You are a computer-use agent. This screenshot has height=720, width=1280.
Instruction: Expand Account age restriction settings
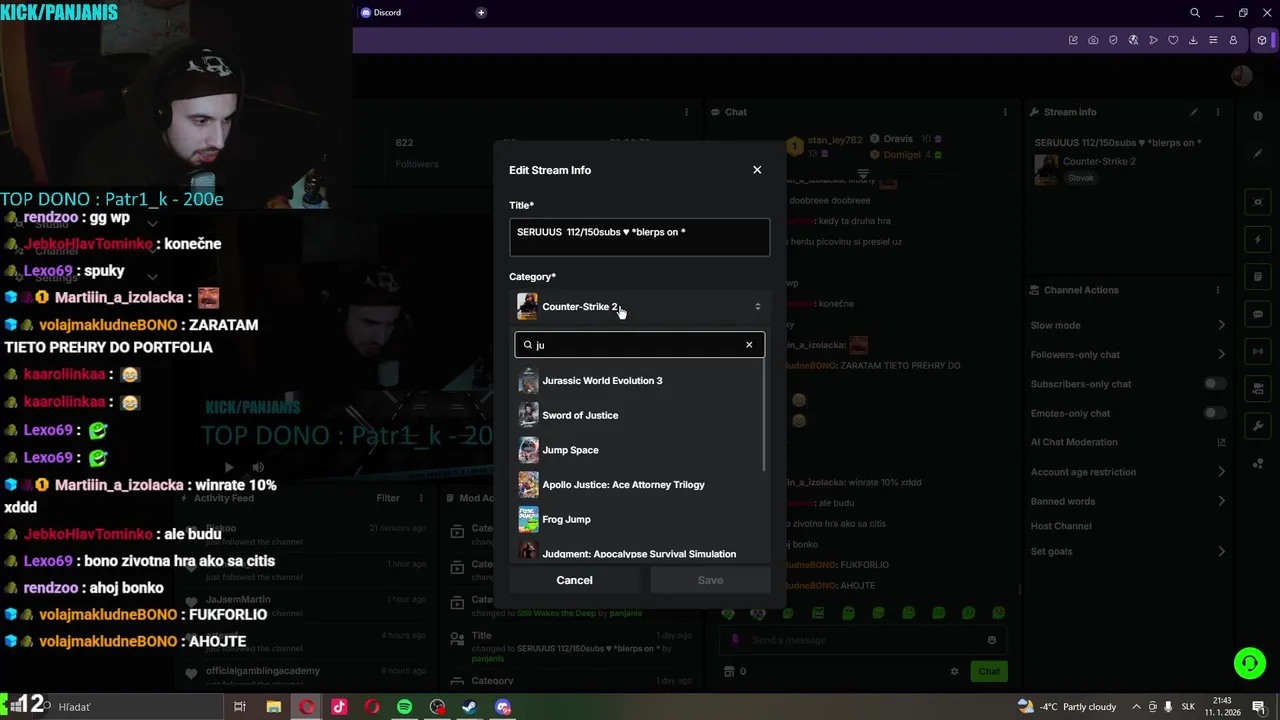(x=1128, y=472)
